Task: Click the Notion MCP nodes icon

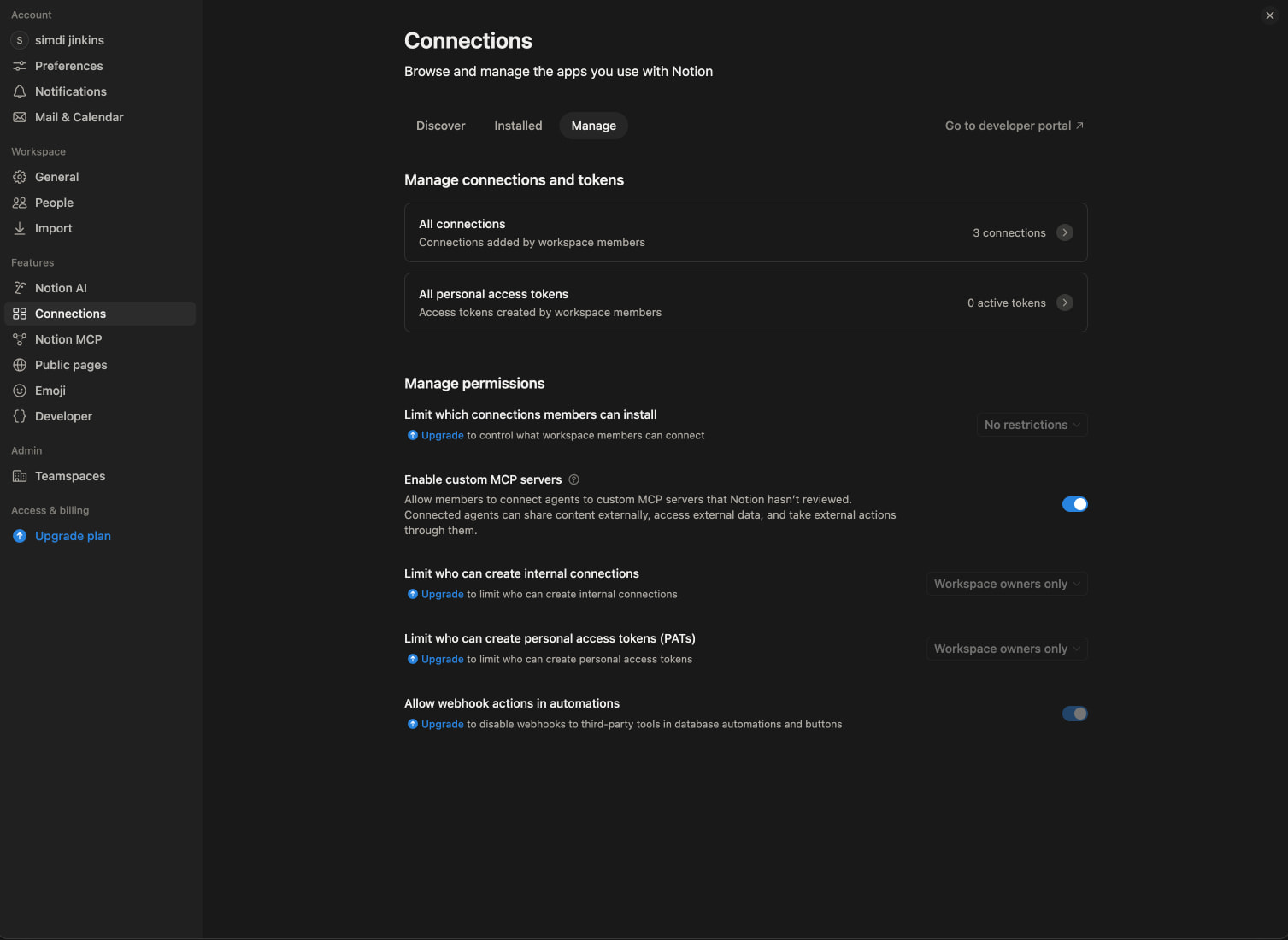Action: point(20,339)
